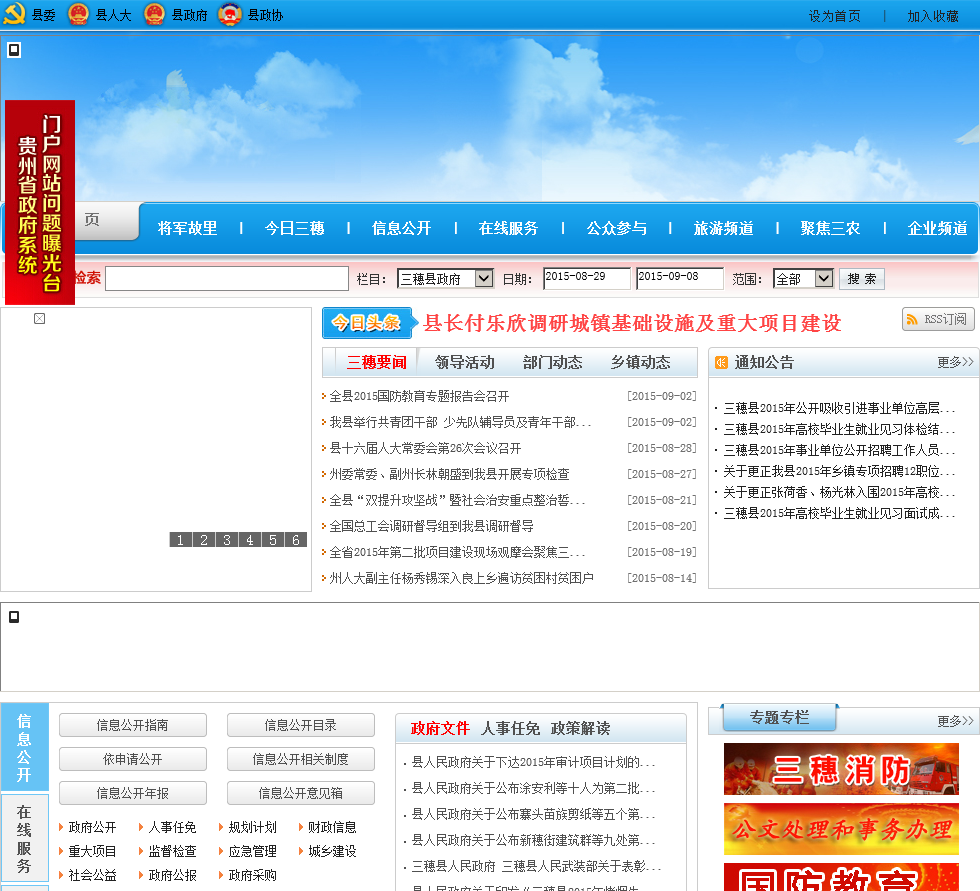Open news 全县2015国防教育专题报告会召开
980x891 pixels.
(419, 396)
